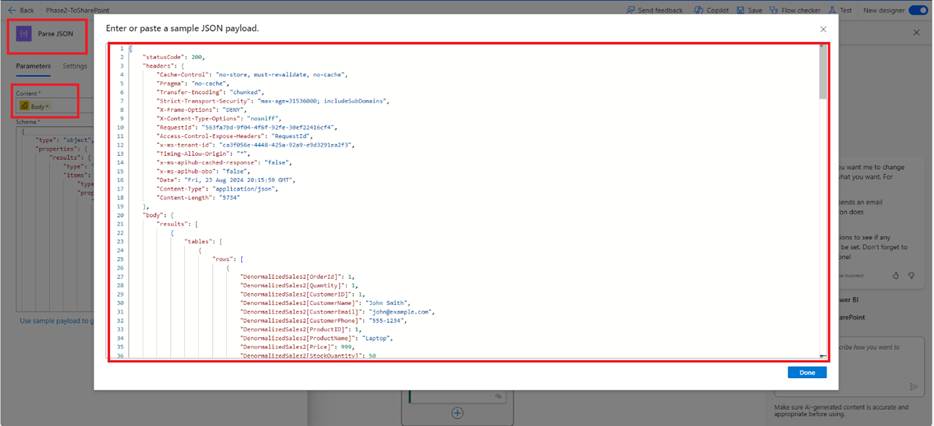
Task: Click the "Strict-Transport-Security" line
Action: (272, 101)
